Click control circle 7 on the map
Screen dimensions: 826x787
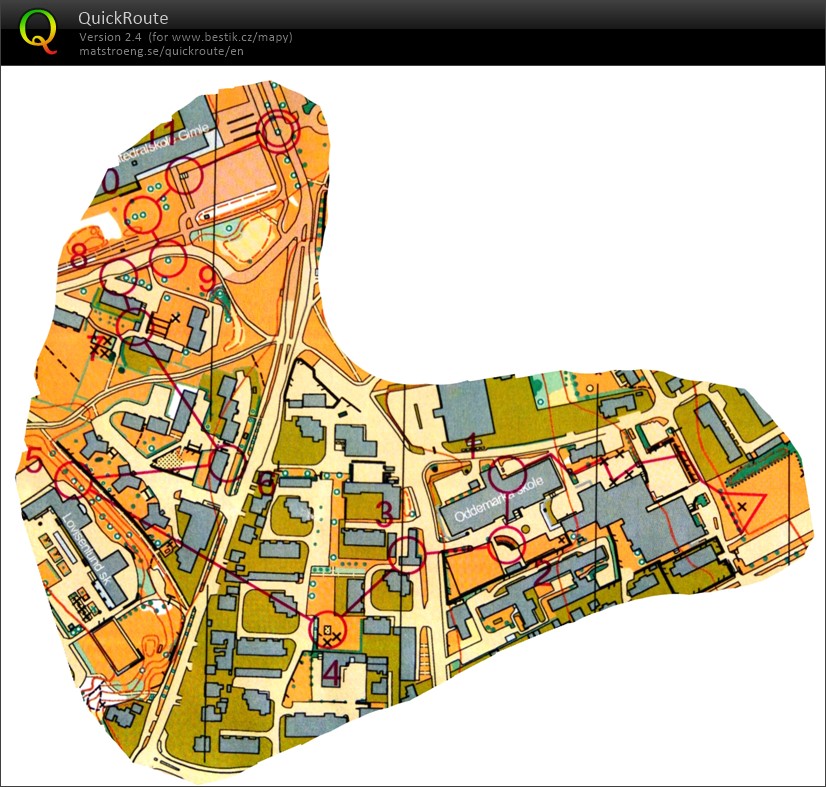[x=134, y=327]
